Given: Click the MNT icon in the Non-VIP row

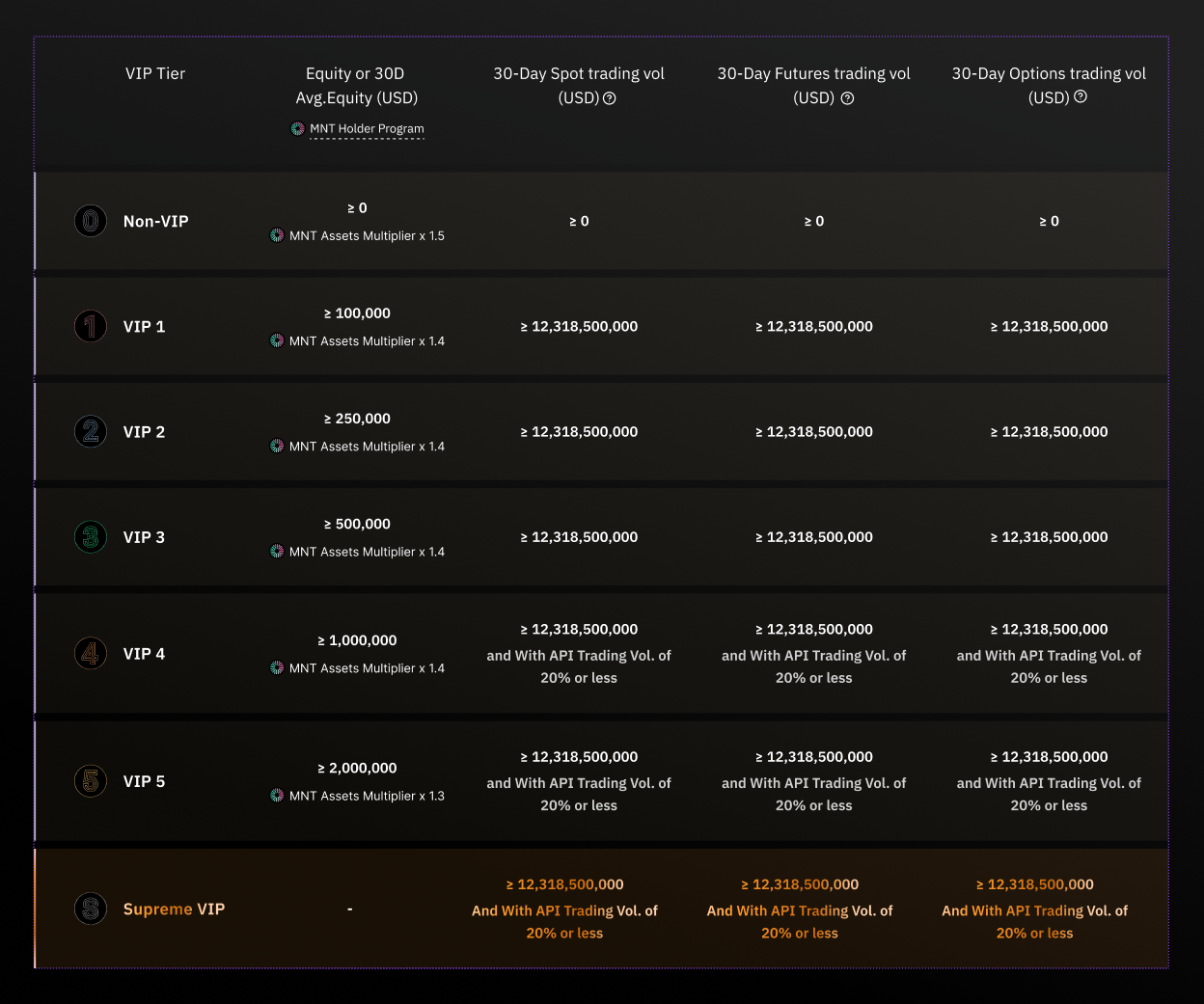Looking at the screenshot, I should (276, 235).
